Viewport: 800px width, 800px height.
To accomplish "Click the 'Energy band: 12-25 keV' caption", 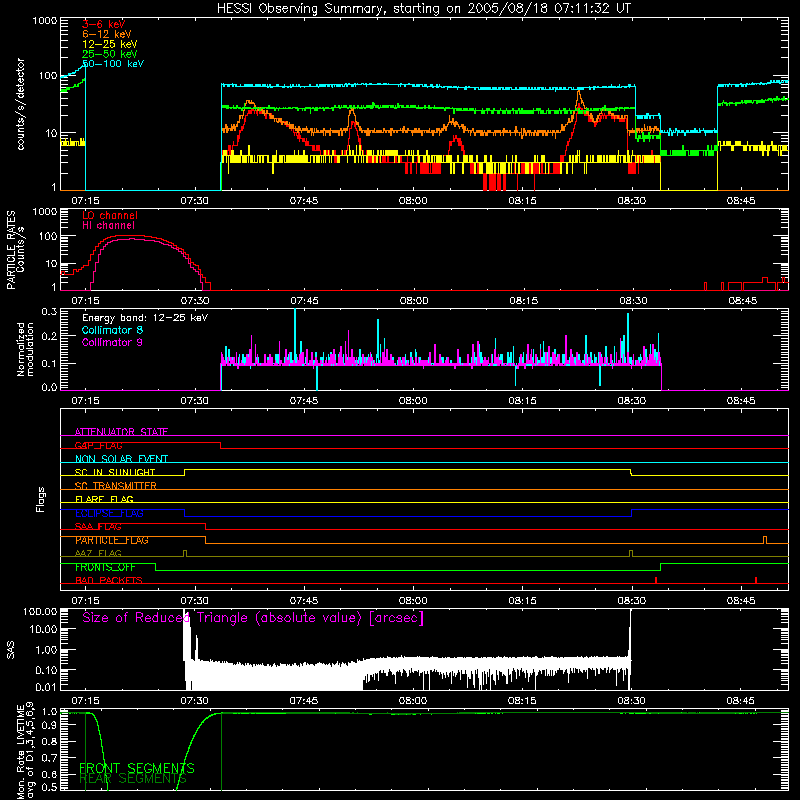I will tap(145, 318).
